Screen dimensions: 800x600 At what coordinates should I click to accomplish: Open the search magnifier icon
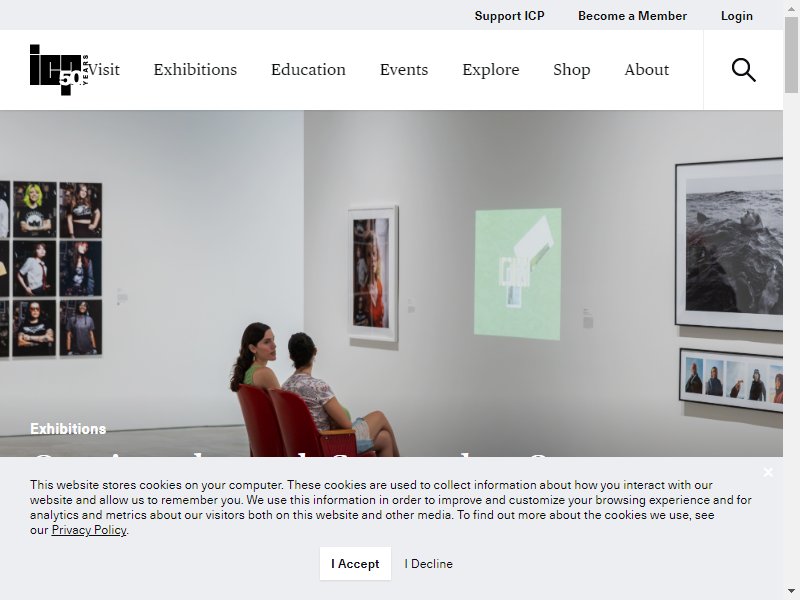click(743, 70)
